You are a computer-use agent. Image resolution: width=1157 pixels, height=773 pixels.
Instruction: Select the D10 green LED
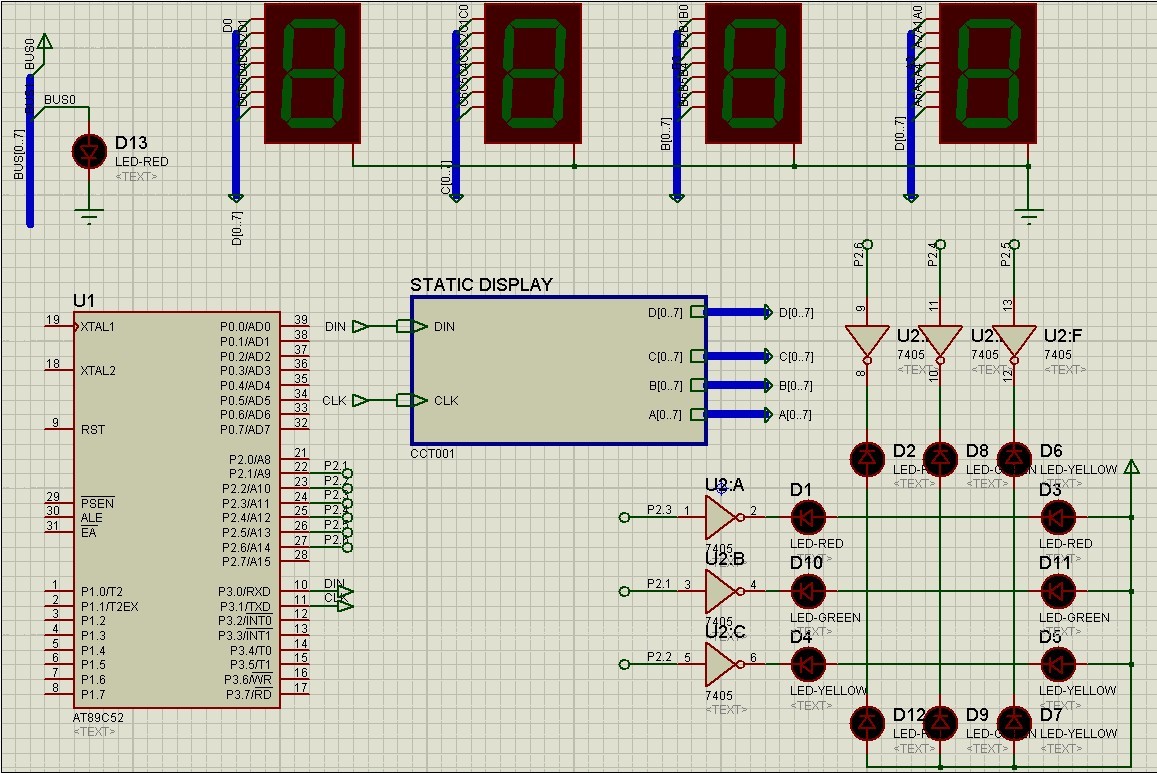[808, 591]
